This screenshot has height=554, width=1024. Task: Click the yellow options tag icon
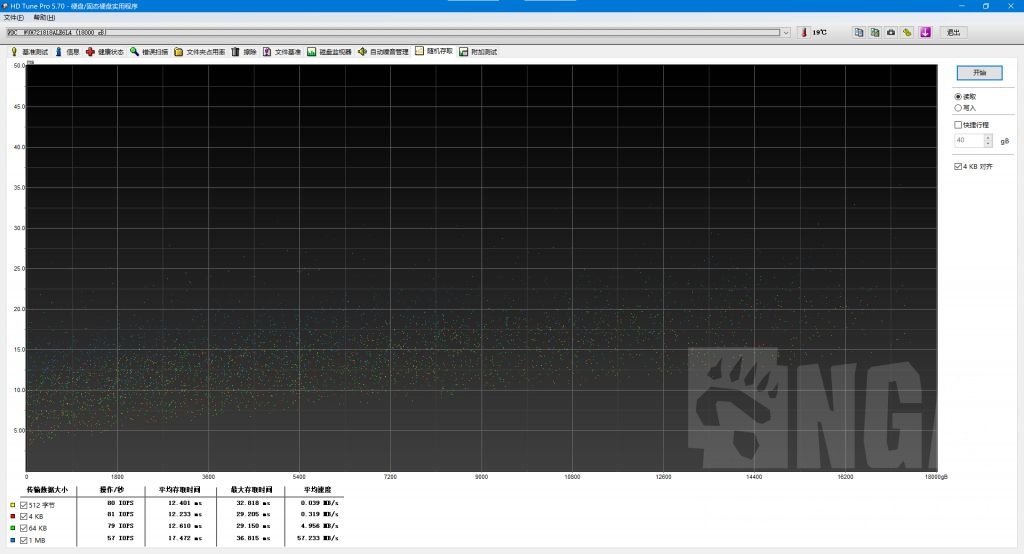[x=907, y=32]
